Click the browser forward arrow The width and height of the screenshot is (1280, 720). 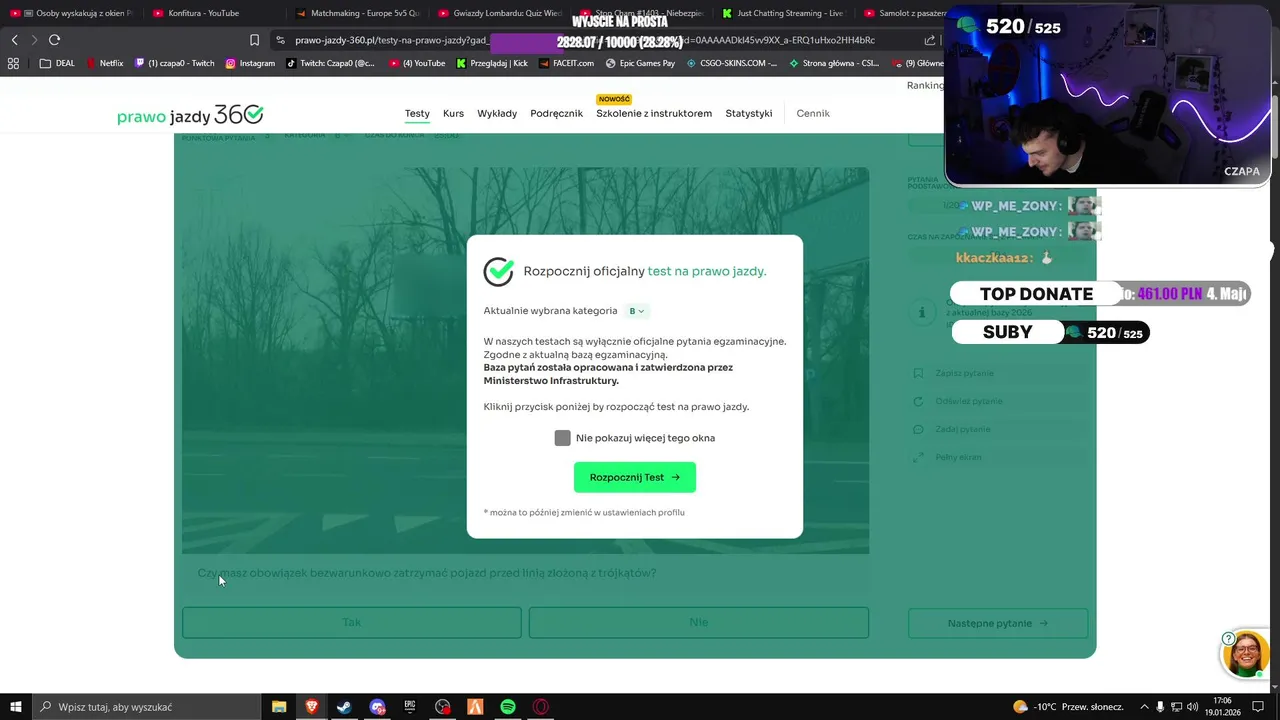click(34, 40)
